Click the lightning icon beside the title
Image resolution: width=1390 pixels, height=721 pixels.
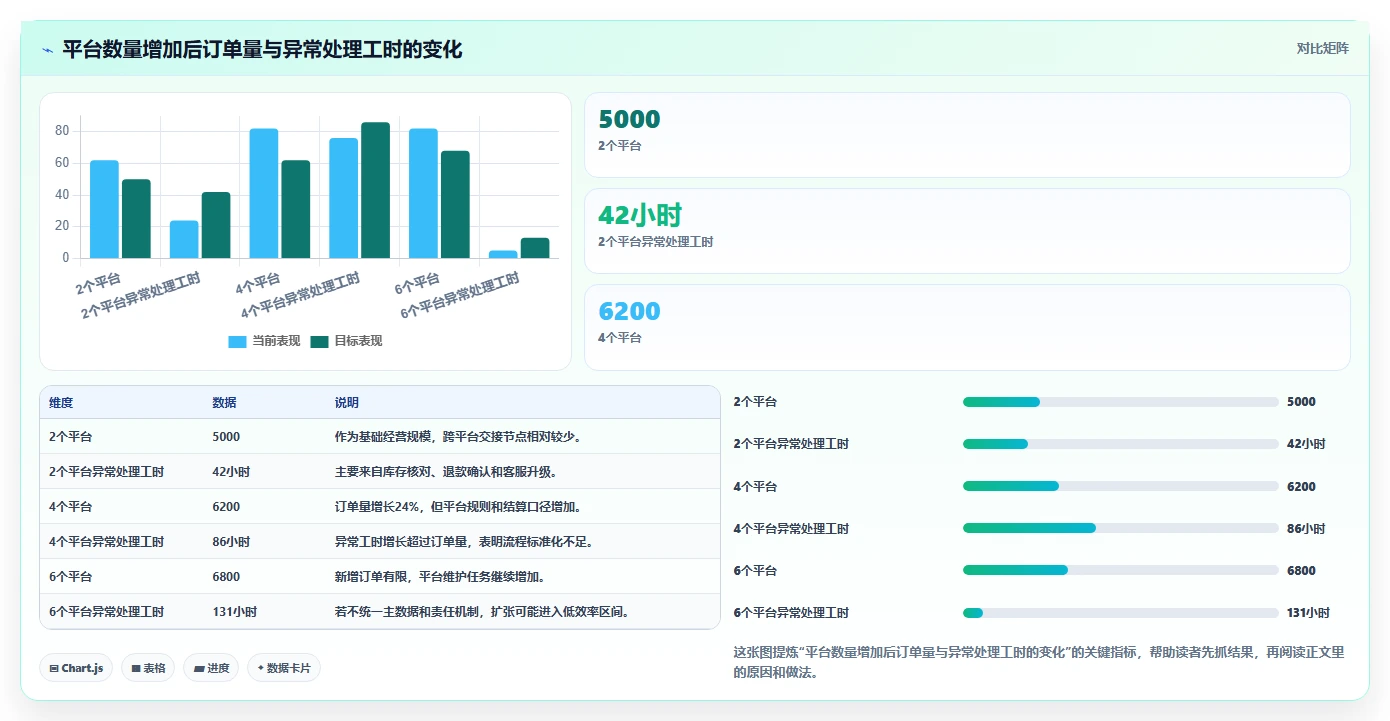tap(47, 50)
